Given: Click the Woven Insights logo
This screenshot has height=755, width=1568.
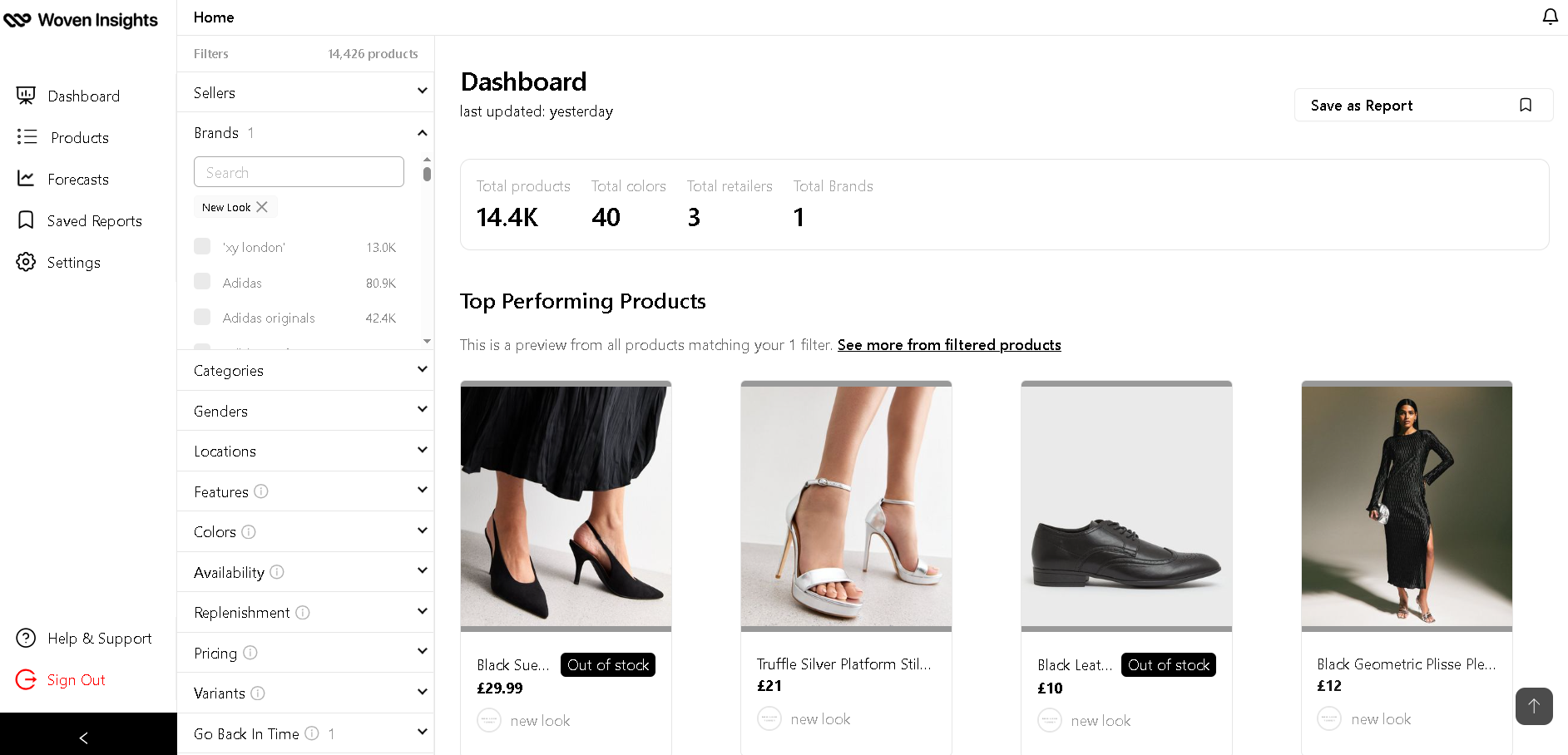Looking at the screenshot, I should (81, 20).
